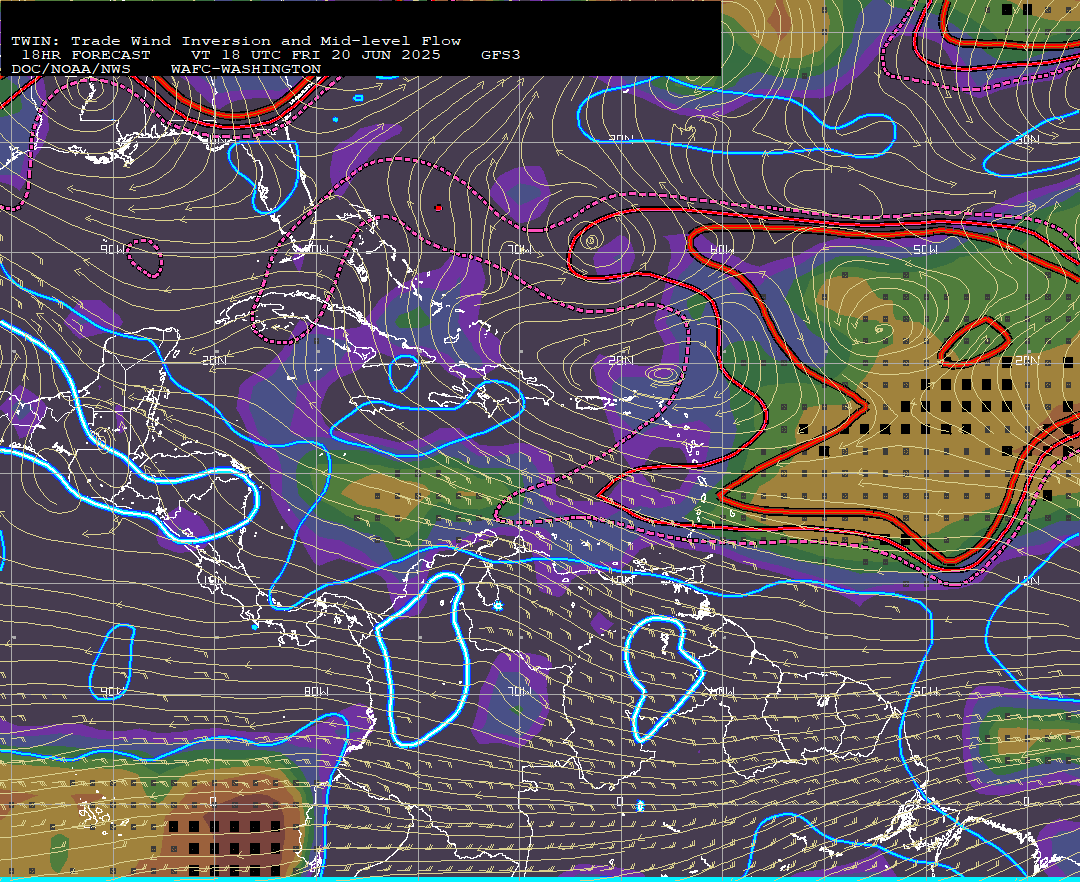This screenshot has height=882, width=1080.
Task: Select the '10N' label near Costa Rica
Action: point(214,580)
